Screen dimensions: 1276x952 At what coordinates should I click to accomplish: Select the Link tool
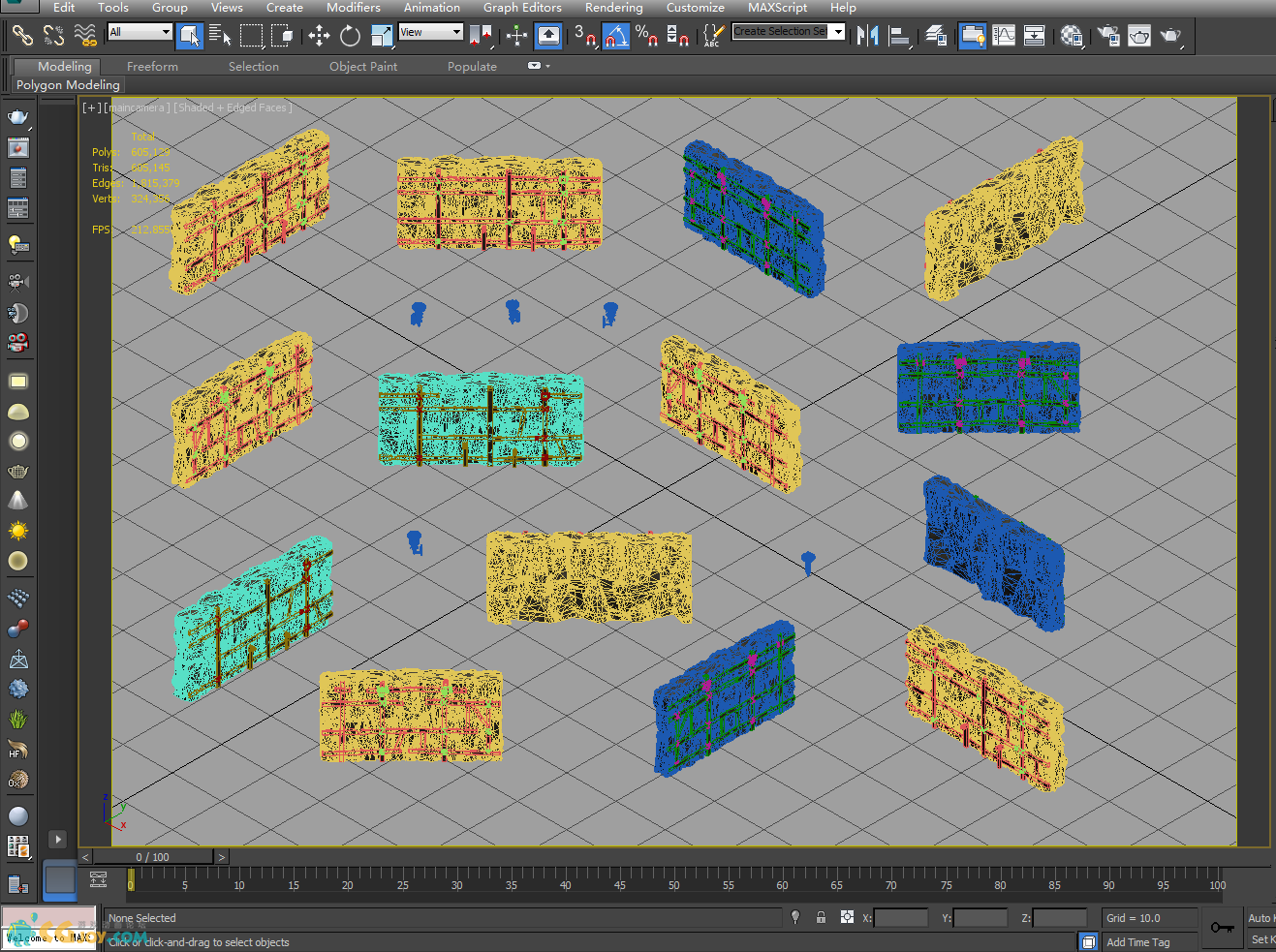[x=22, y=36]
